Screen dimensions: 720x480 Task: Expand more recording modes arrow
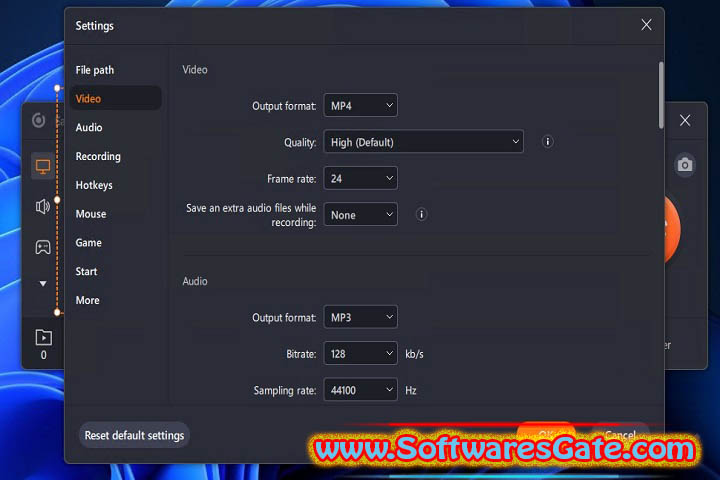click(x=43, y=284)
